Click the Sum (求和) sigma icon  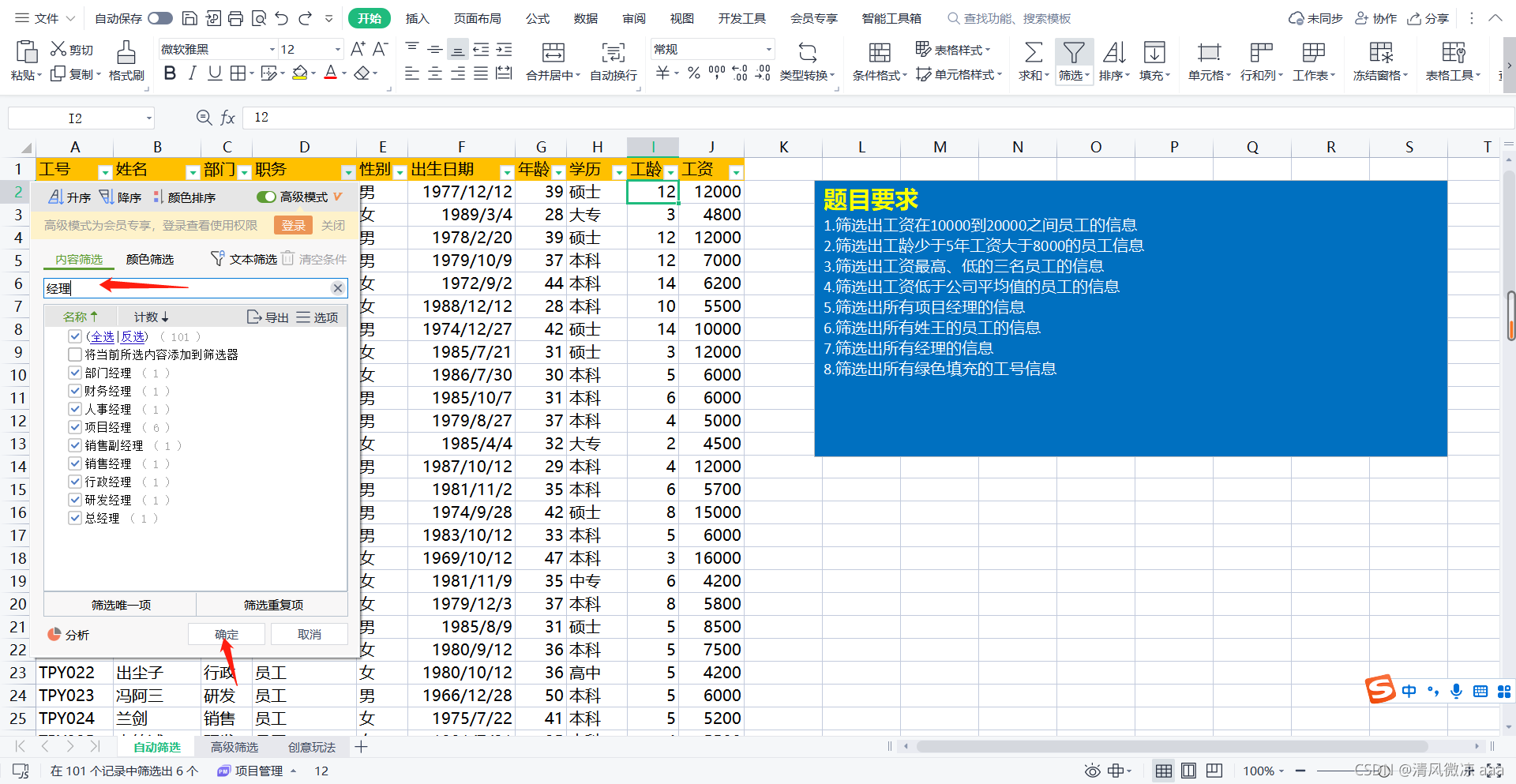click(x=1033, y=53)
